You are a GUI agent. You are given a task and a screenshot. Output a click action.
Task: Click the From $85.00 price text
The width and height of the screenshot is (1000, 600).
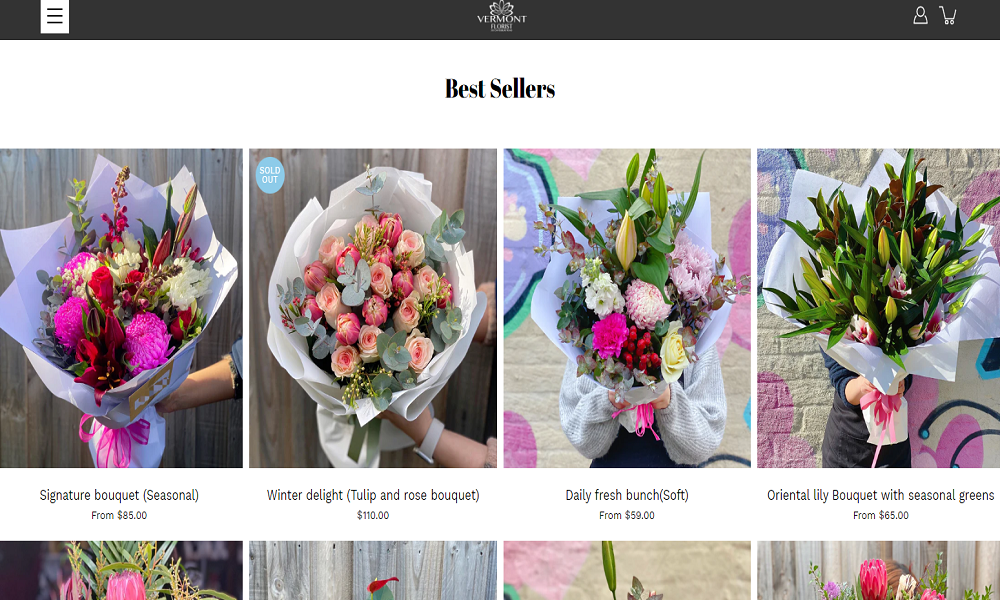119,515
